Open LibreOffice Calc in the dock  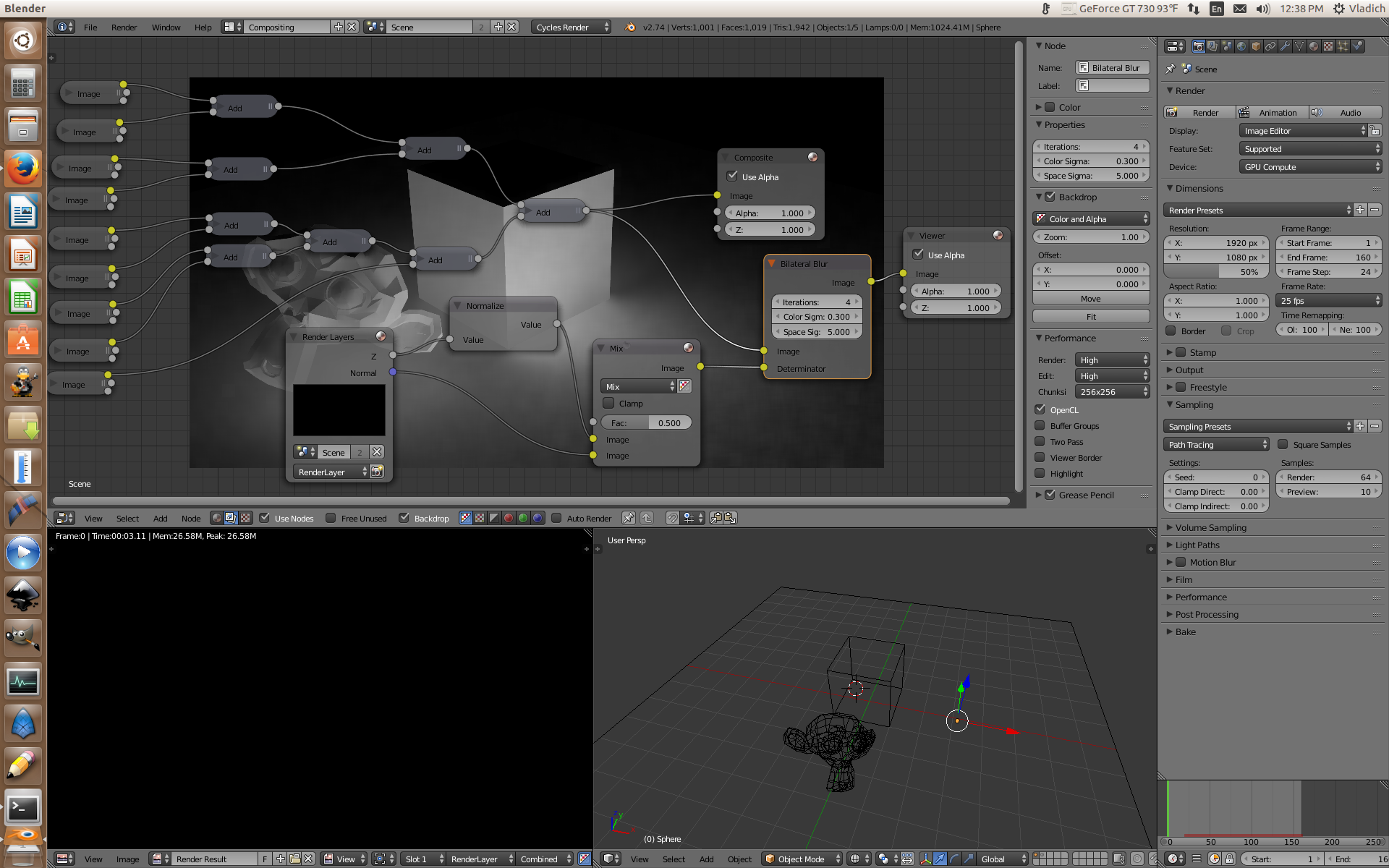pyautogui.click(x=23, y=297)
